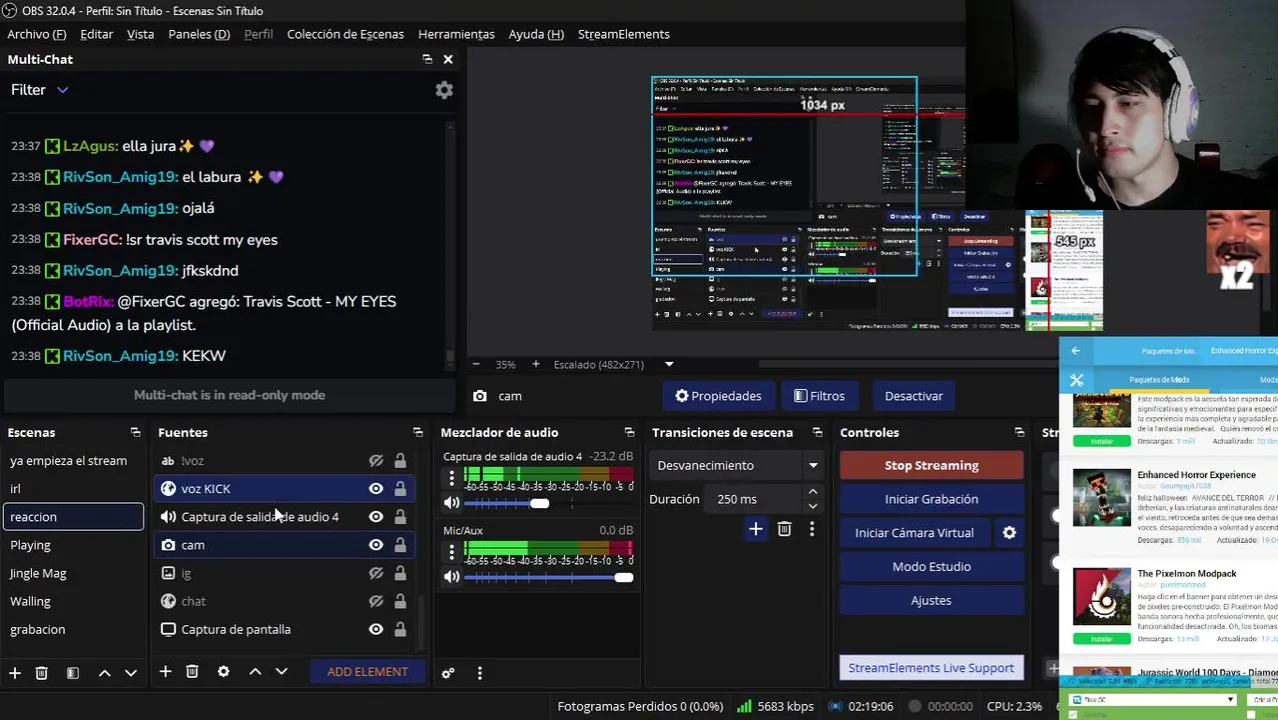Hide Captura de salida de audio 4 source
The image size is (1278, 720).
pyautogui.click(x=376, y=517)
